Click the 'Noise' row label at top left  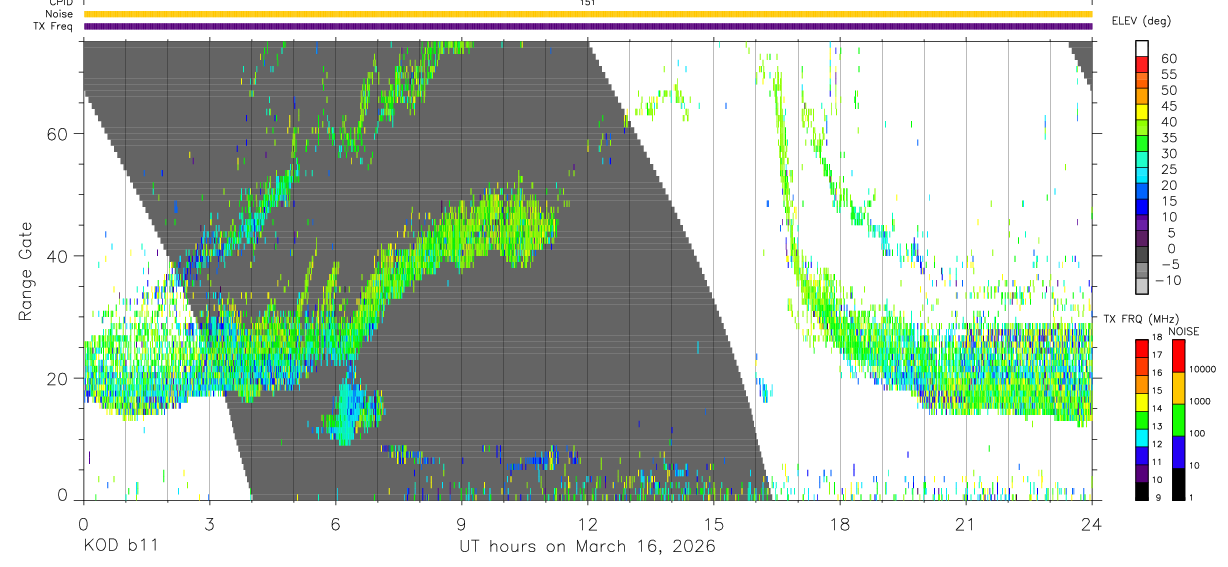pyautogui.click(x=59, y=14)
